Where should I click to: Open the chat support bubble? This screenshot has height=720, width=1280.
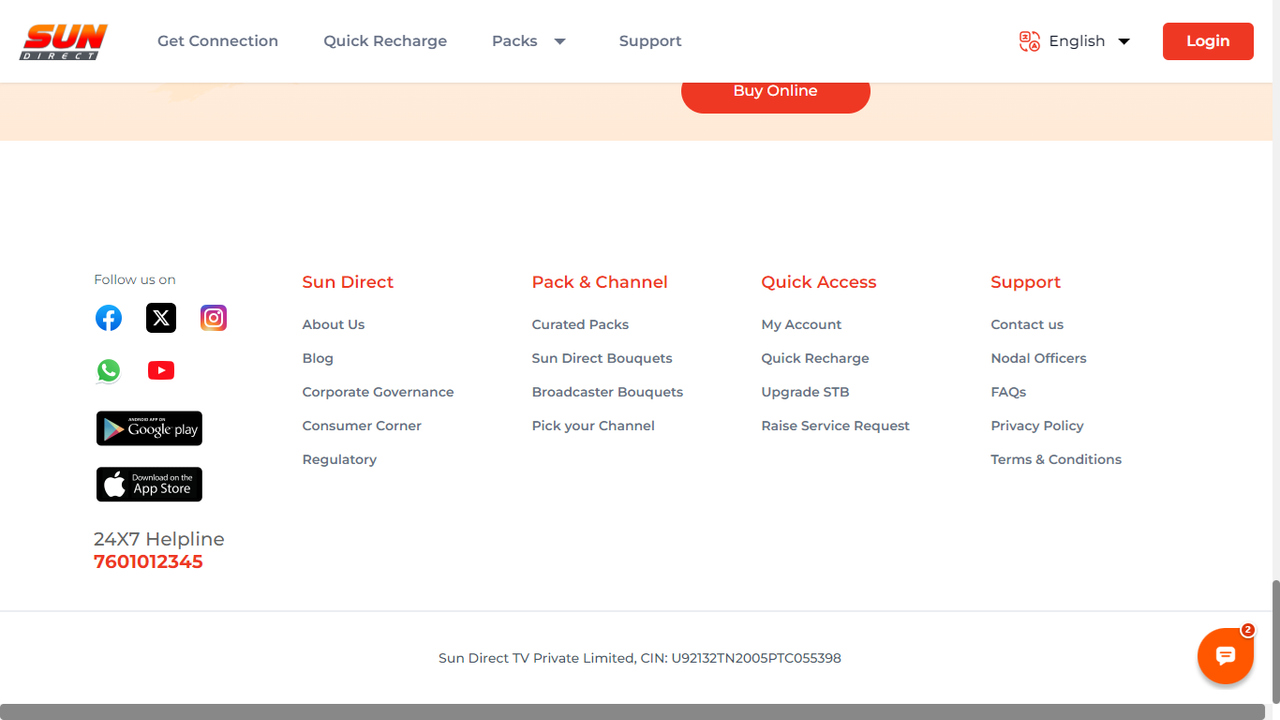click(x=1226, y=656)
